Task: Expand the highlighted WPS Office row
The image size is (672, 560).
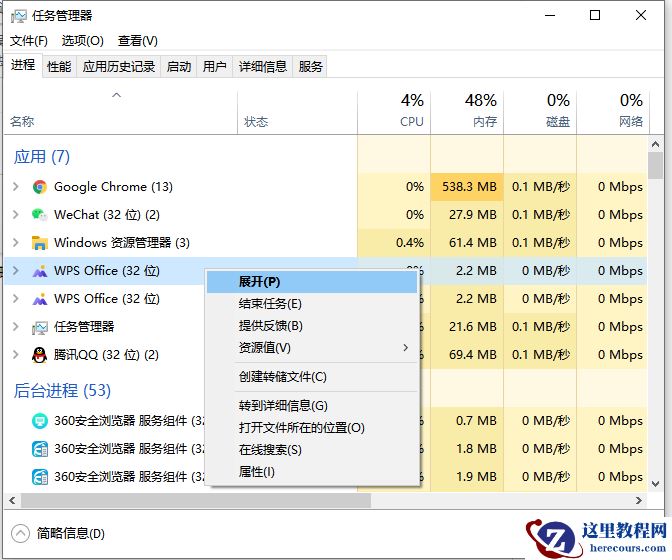Action: click(16, 271)
